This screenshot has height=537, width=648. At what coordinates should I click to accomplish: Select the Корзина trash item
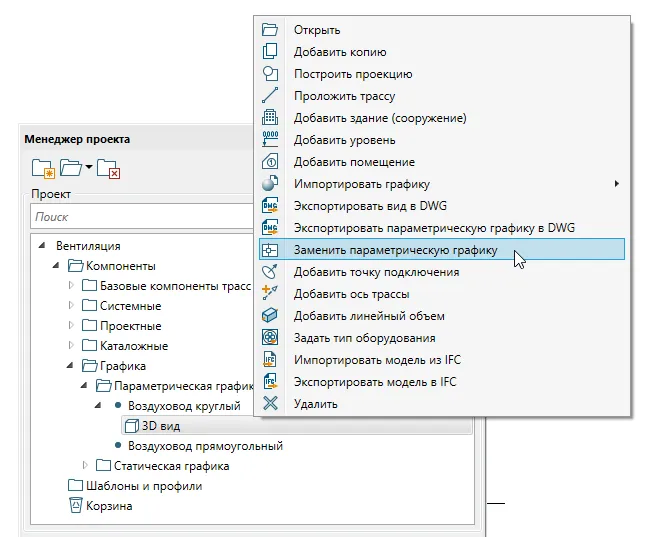pyautogui.click(x=109, y=506)
